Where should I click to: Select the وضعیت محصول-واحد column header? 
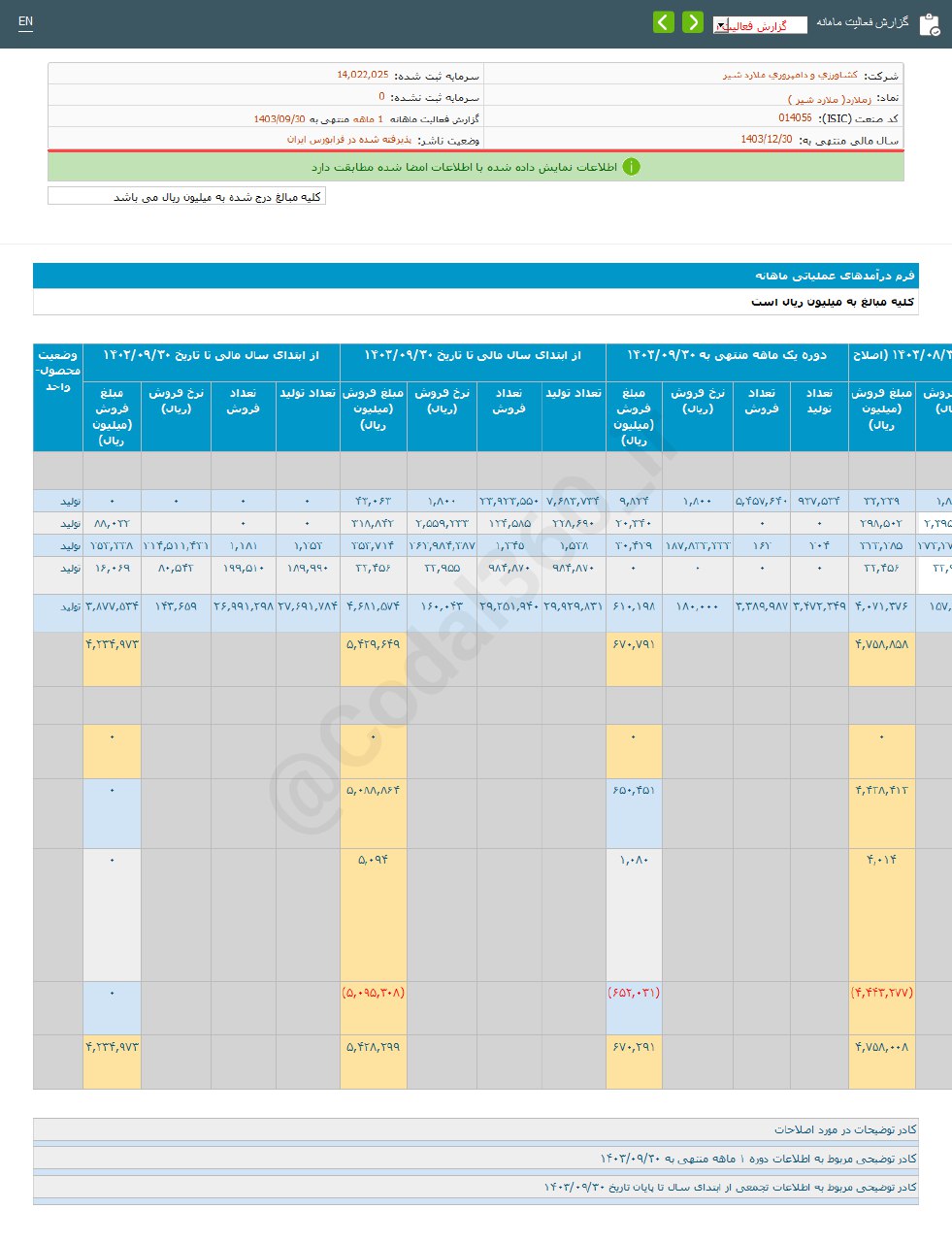[58, 372]
